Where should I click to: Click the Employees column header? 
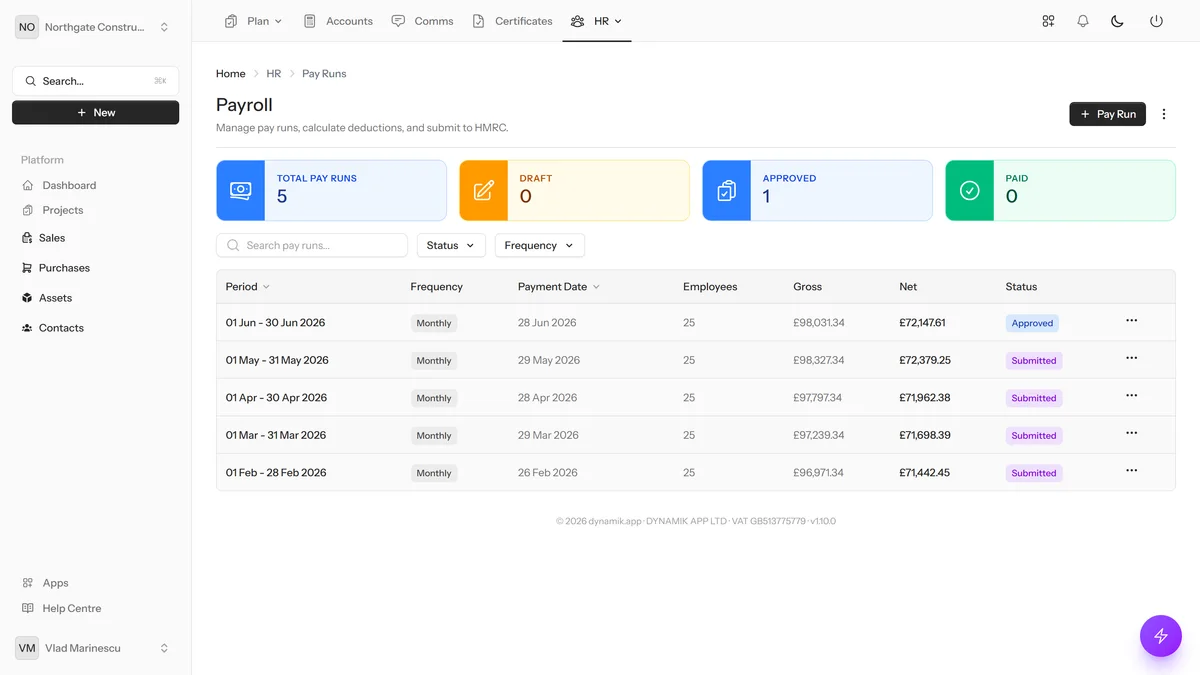pyautogui.click(x=710, y=287)
